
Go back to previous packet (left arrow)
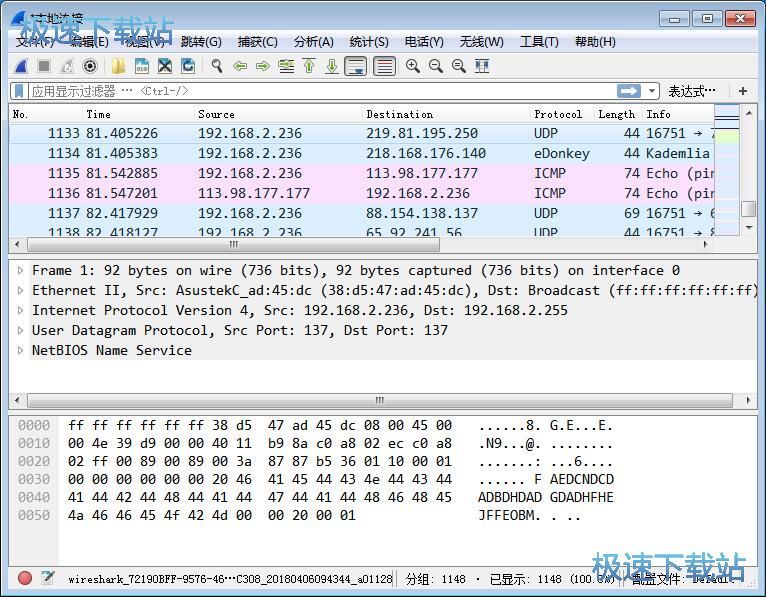(240, 66)
